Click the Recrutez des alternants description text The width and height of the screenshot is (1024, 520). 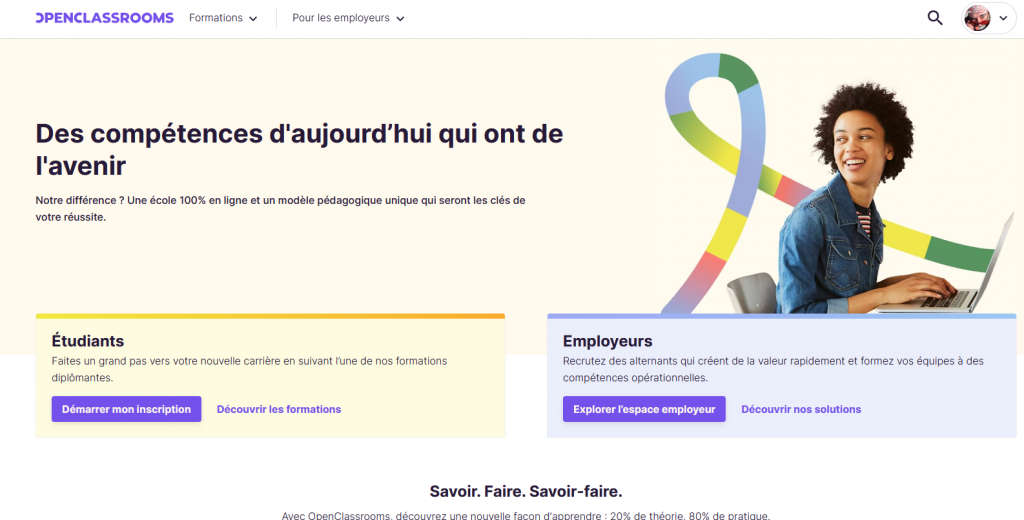pyautogui.click(x=773, y=369)
